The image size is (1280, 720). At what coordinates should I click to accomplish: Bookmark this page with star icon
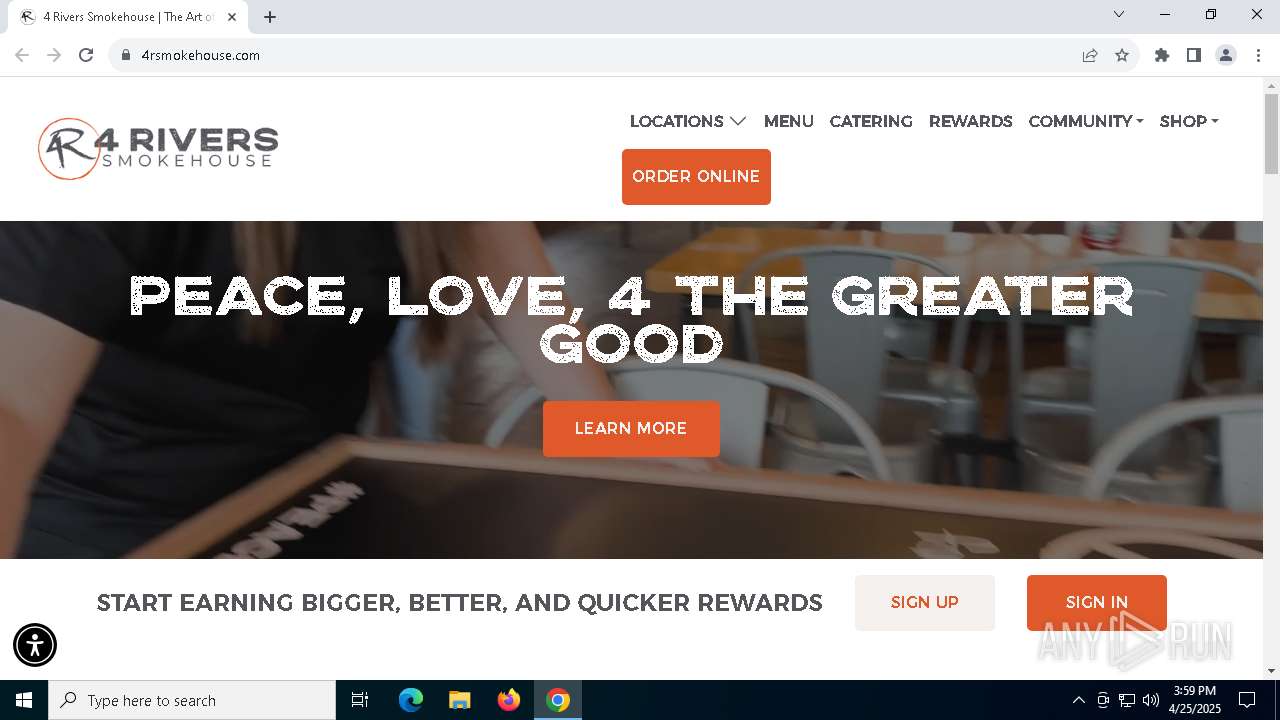pyautogui.click(x=1122, y=55)
